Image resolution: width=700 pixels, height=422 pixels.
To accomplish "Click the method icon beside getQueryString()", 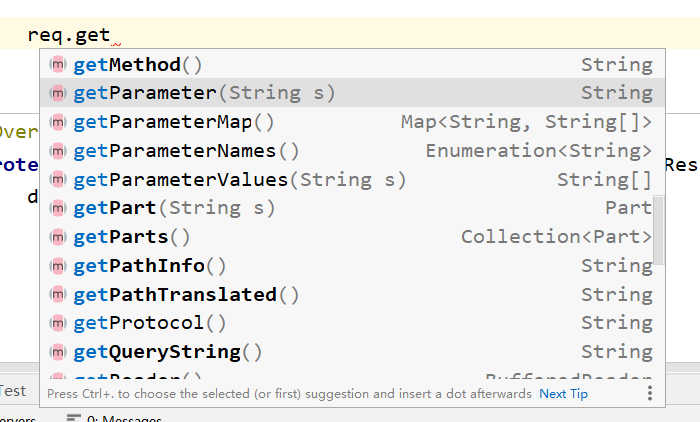I will click(x=58, y=352).
